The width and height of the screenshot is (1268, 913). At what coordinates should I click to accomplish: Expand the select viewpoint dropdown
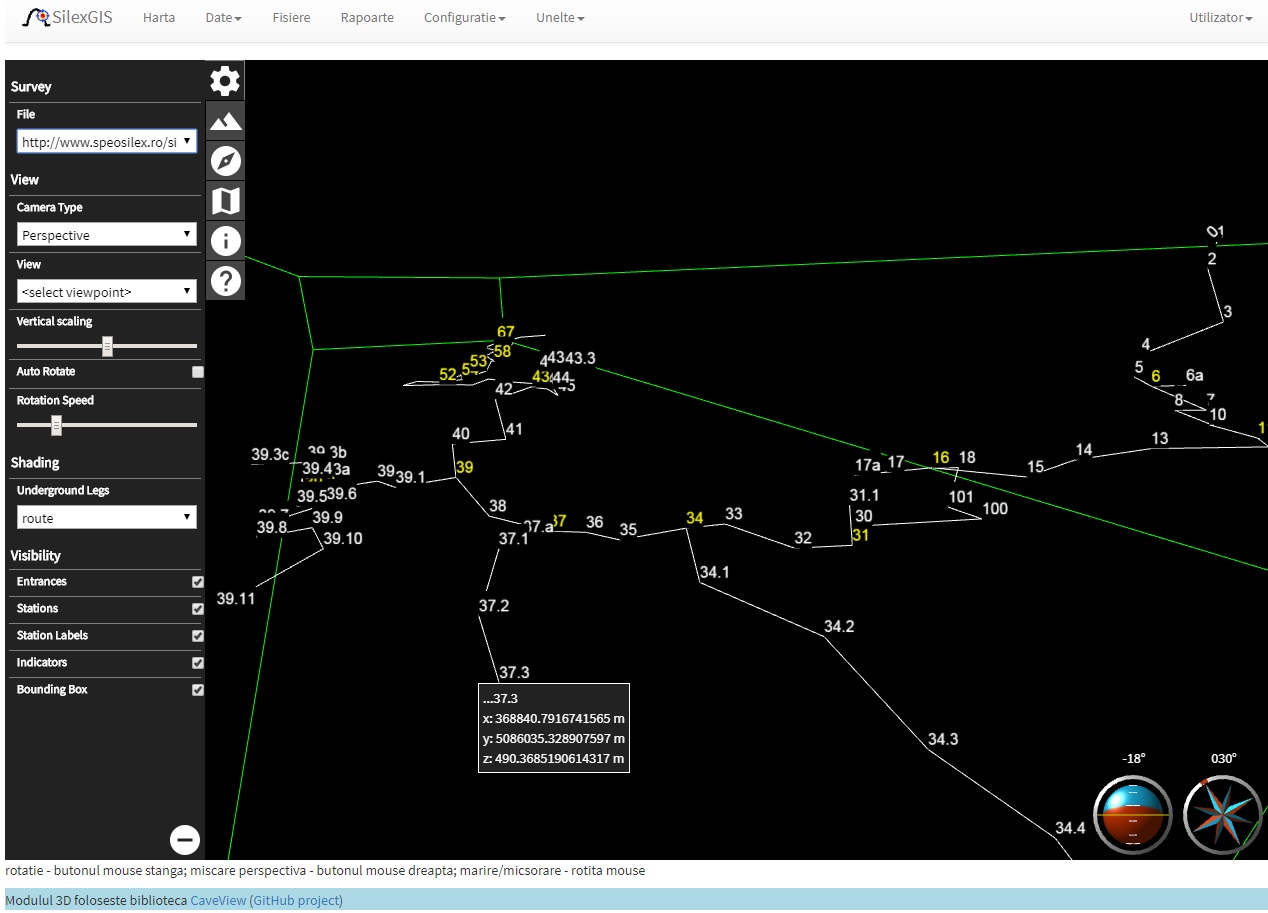106,292
